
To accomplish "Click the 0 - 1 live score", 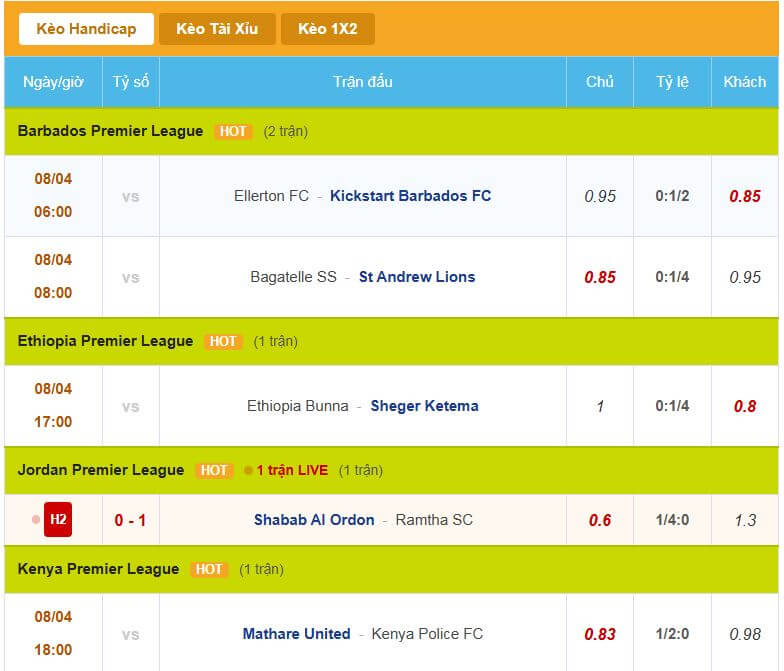I will pyautogui.click(x=130, y=520).
